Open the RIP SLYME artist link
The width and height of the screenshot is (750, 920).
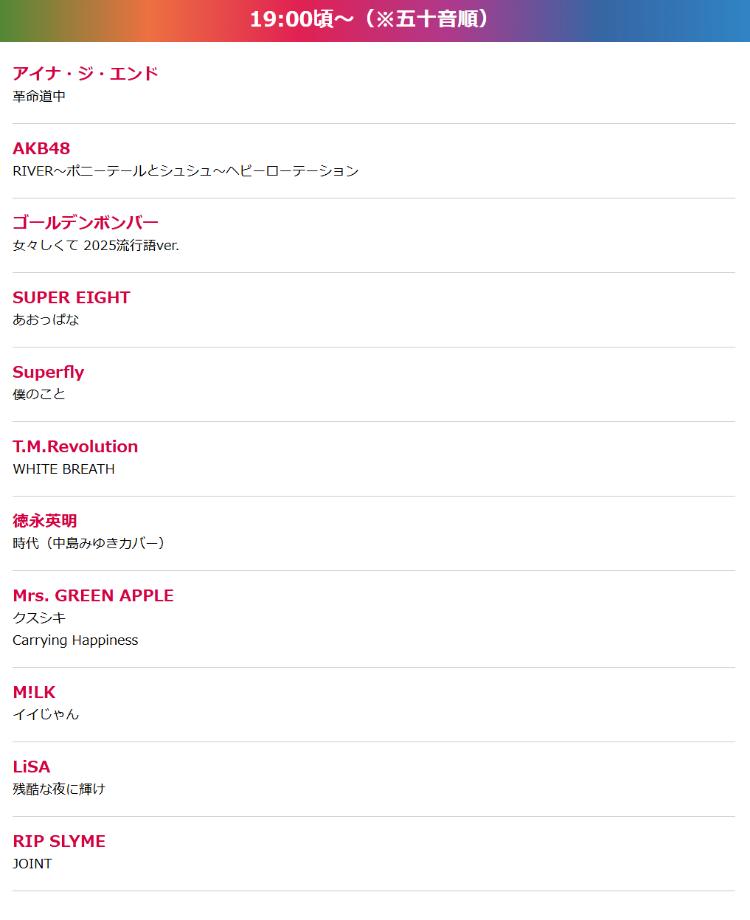tap(59, 841)
